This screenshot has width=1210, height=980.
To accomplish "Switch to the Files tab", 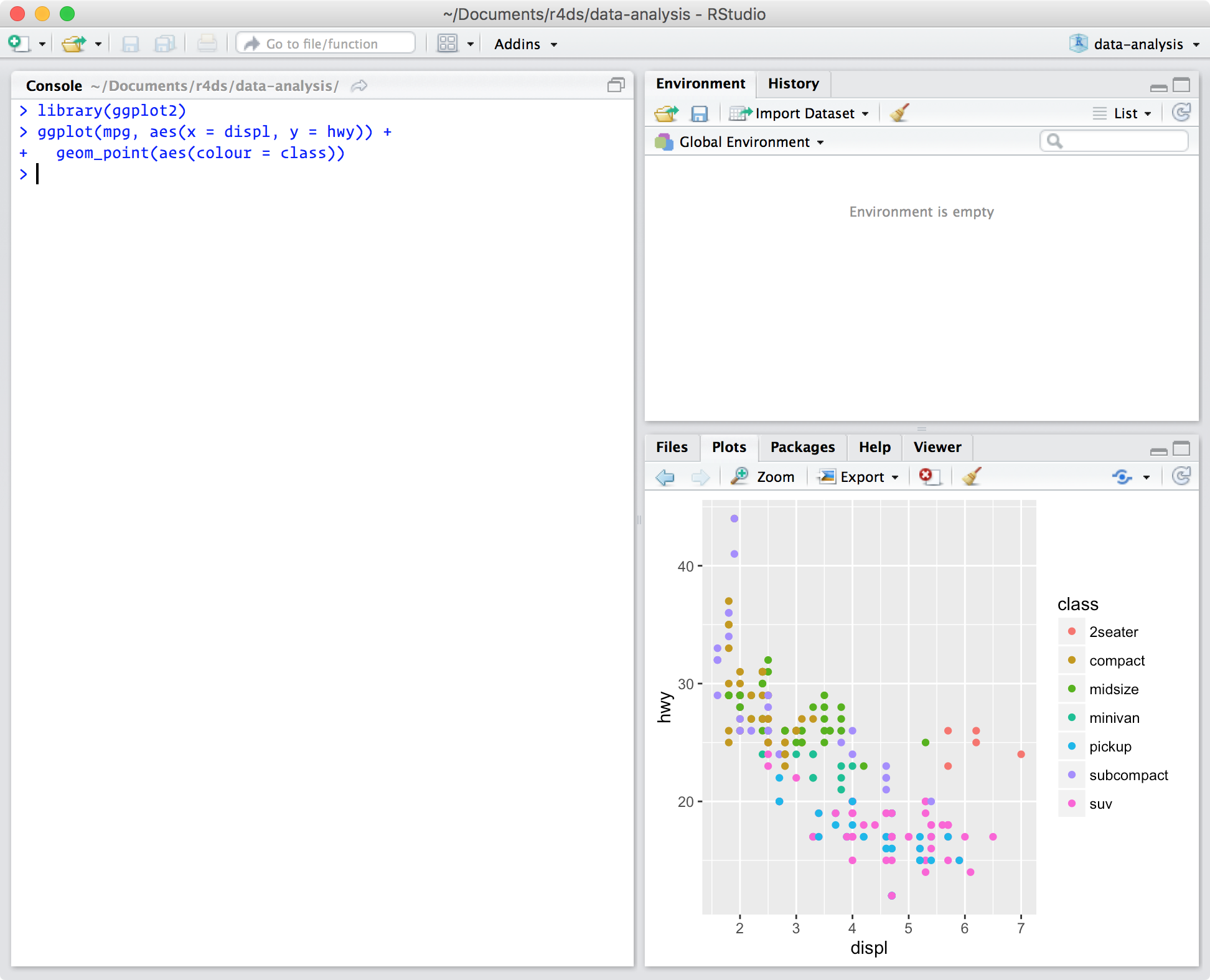I will (672, 447).
